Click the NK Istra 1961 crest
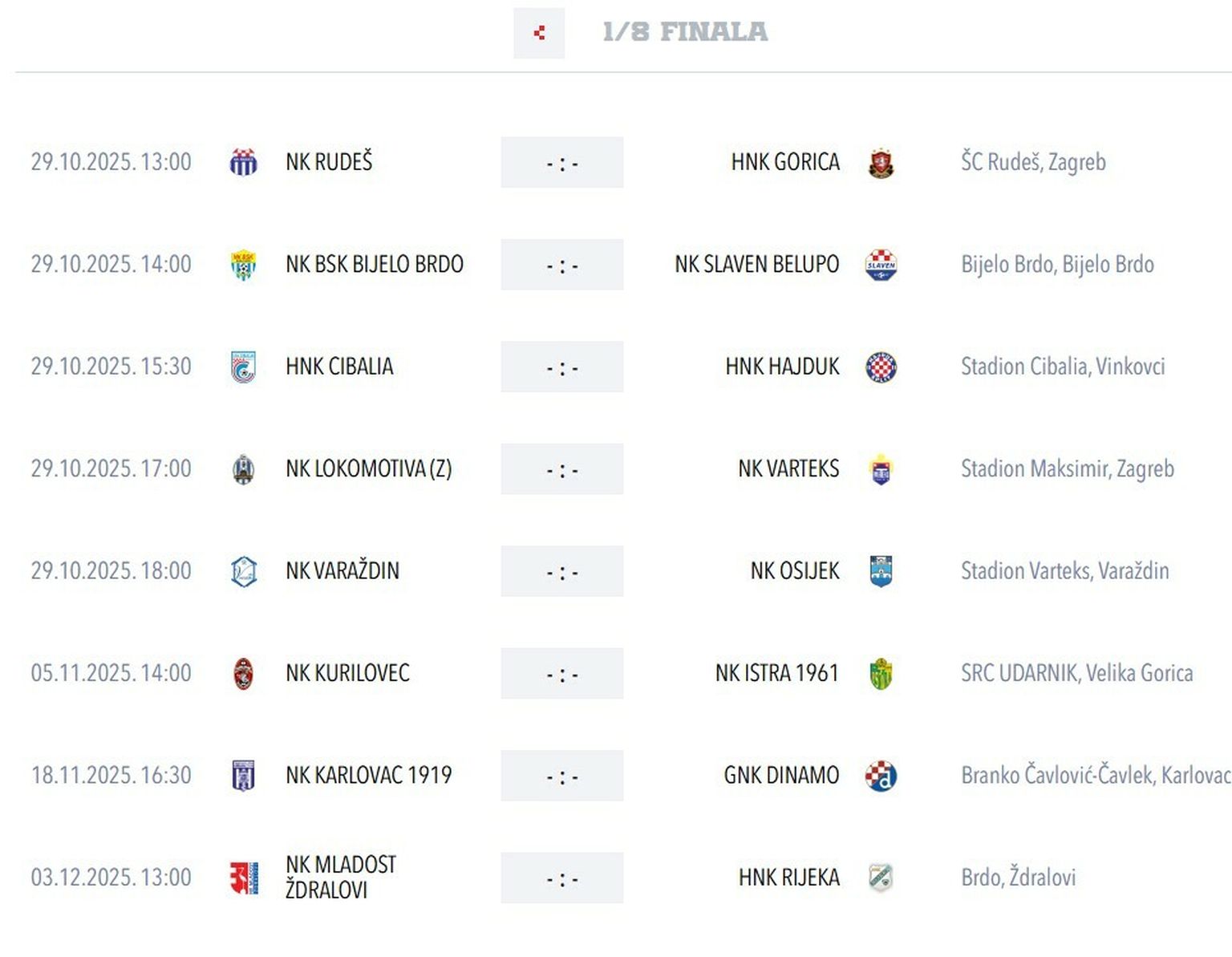1232x957 pixels. tap(881, 674)
